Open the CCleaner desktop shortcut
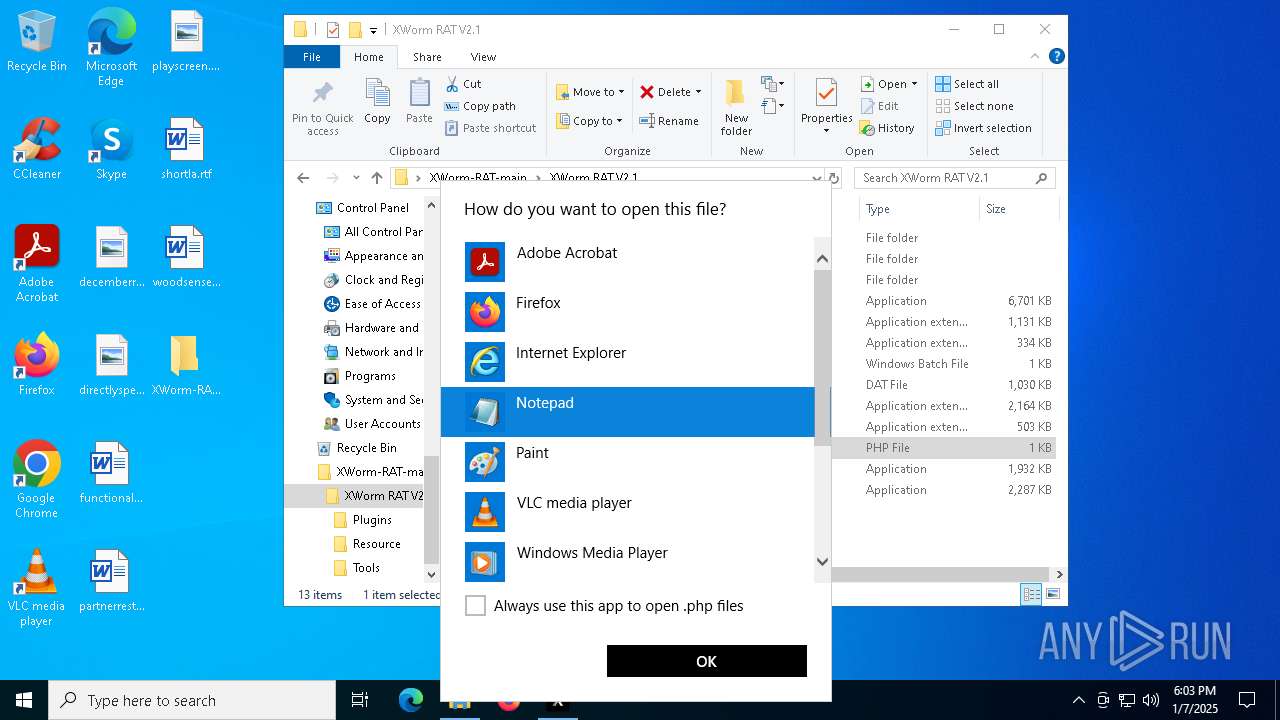This screenshot has width=1280, height=720. (37, 148)
